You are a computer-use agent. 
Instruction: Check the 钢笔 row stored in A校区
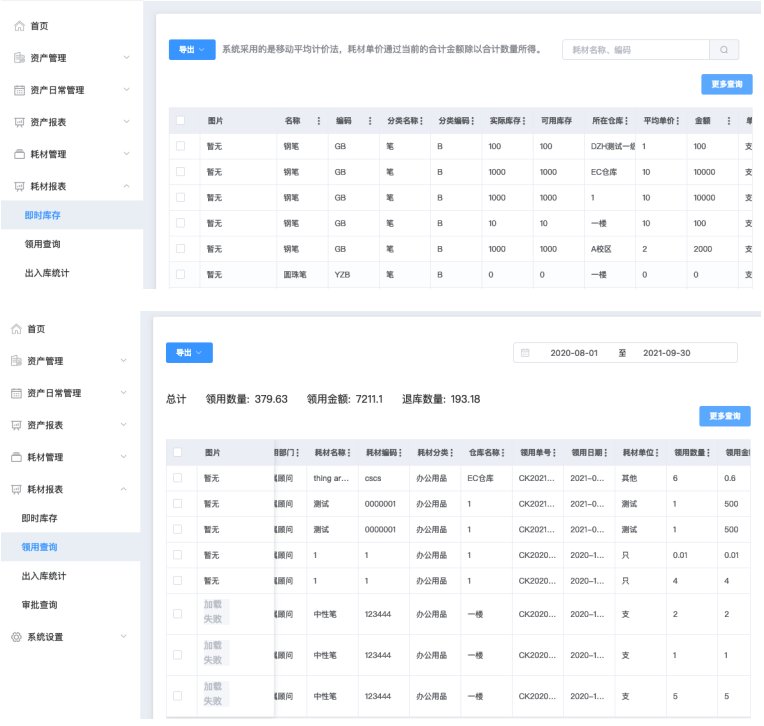[180, 248]
